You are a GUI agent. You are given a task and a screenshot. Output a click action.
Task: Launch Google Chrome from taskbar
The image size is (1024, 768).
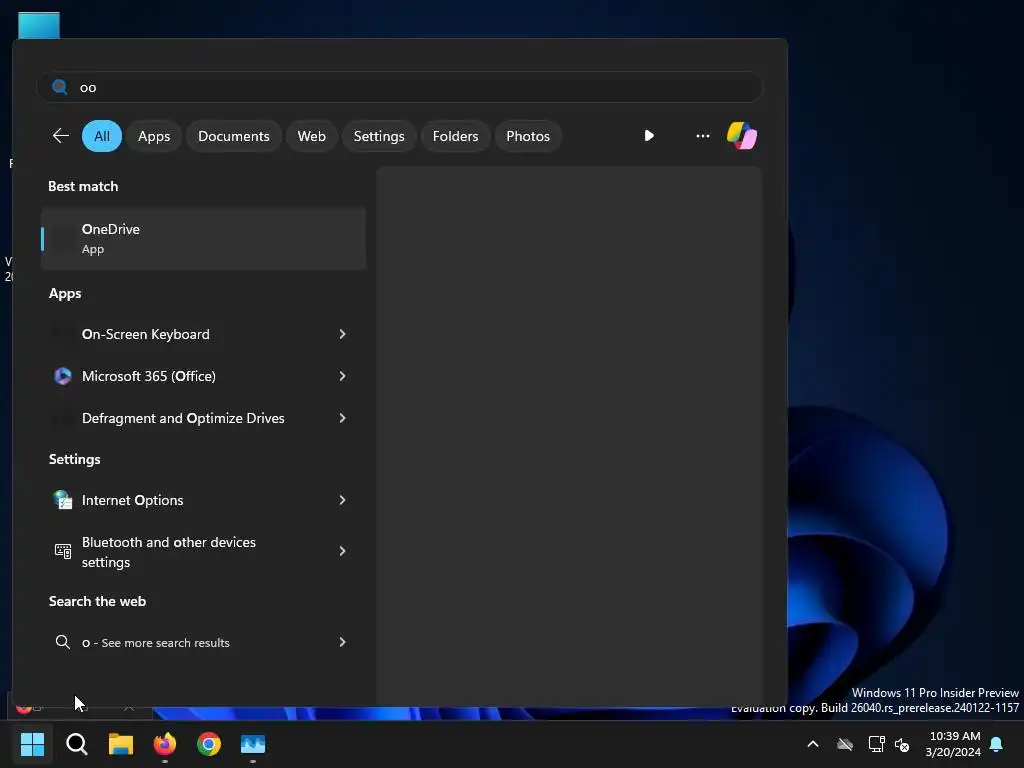209,744
